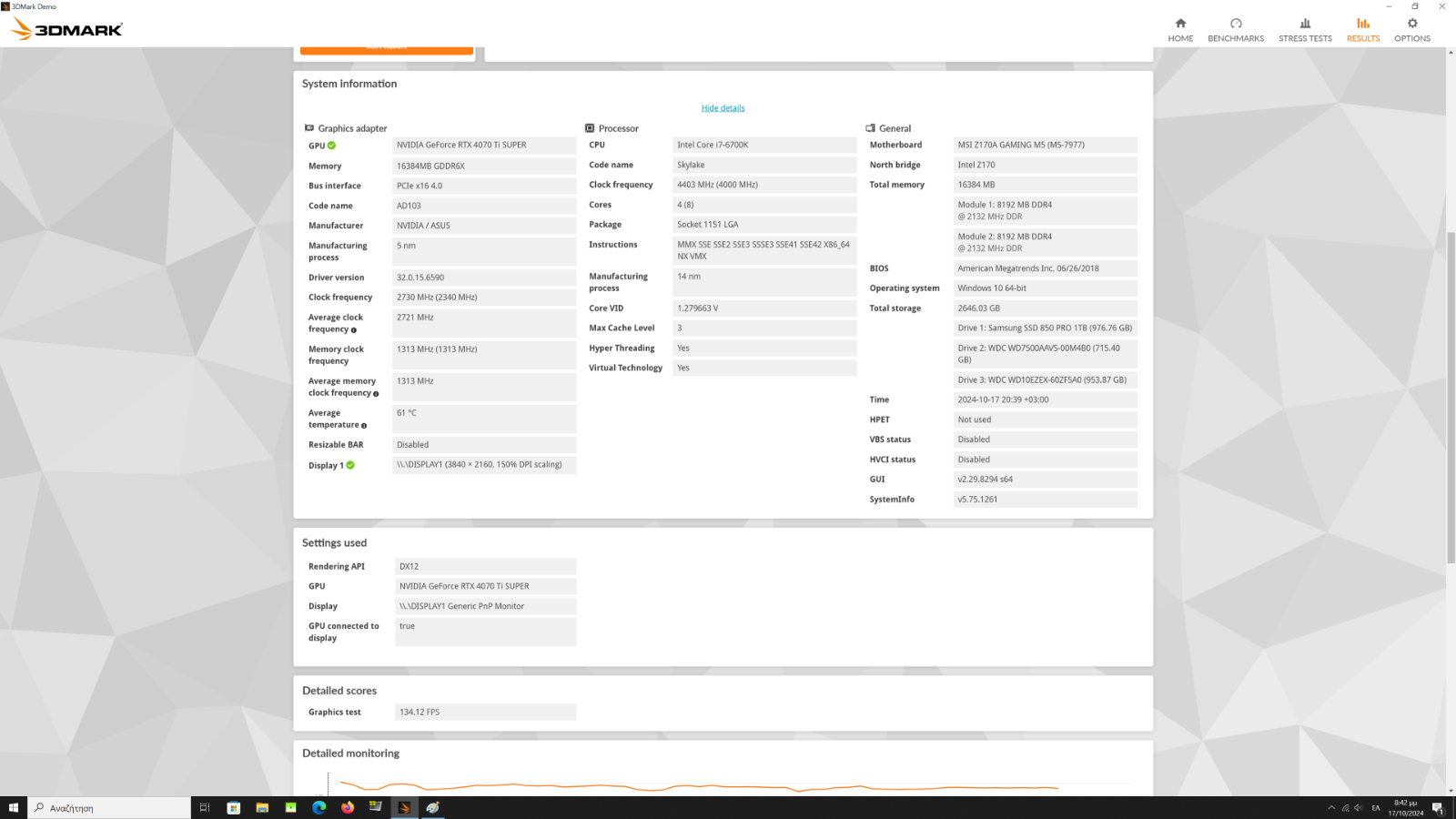
Task: Click the Graphics test score 134.12 FPS
Action: coord(486,713)
